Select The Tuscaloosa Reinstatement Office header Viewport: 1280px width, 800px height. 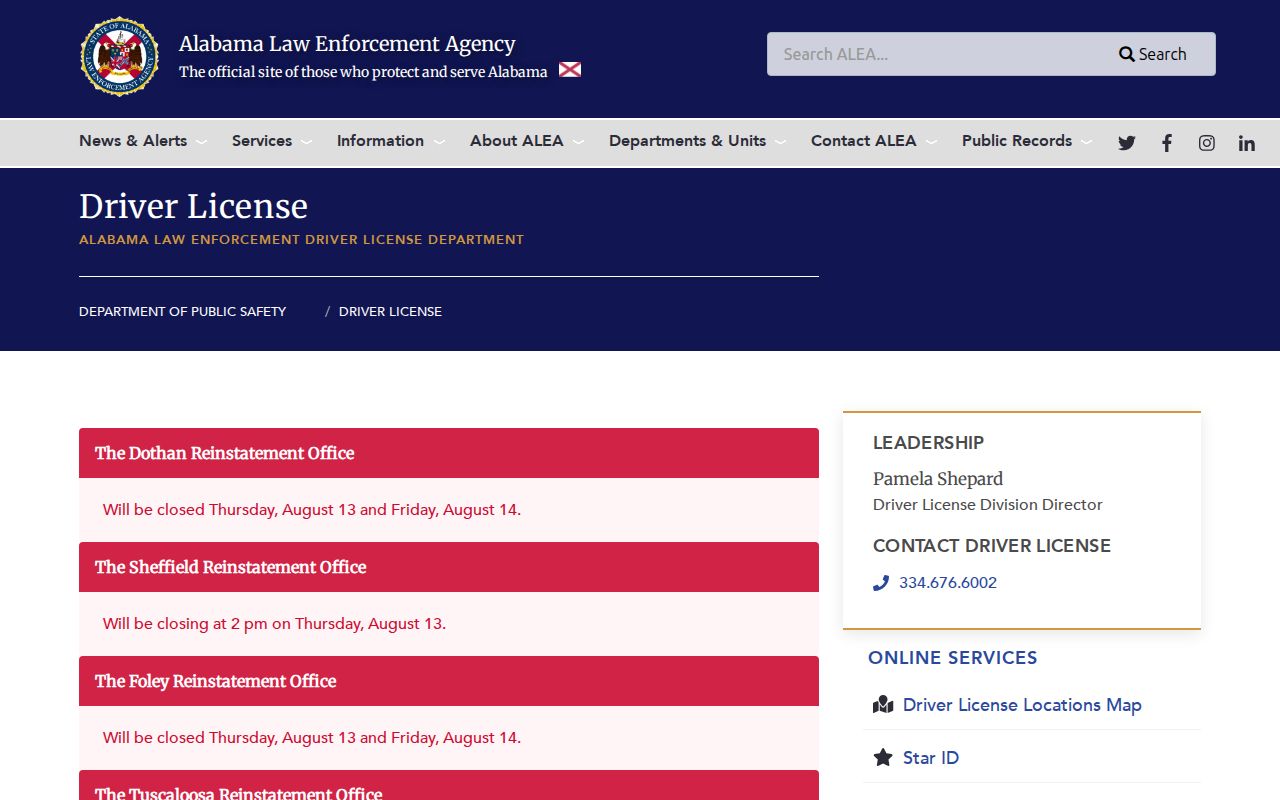pos(449,786)
